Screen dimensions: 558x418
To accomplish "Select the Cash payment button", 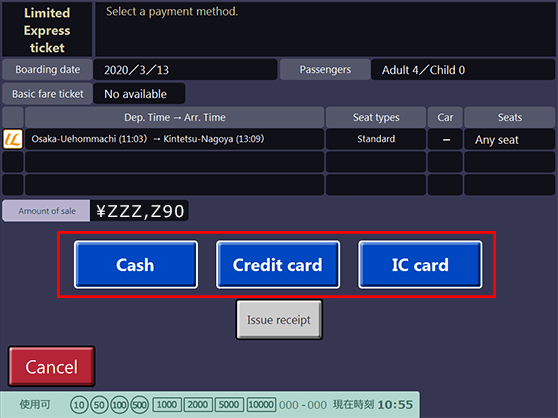I will [136, 264].
